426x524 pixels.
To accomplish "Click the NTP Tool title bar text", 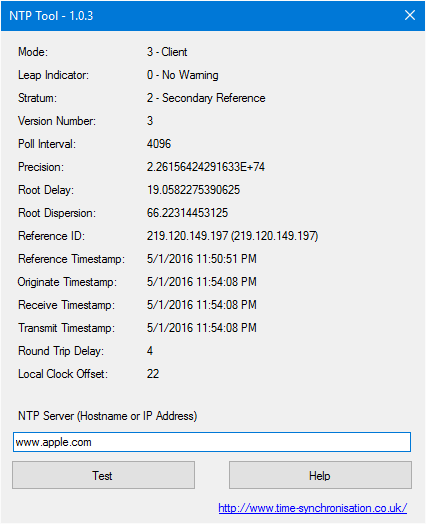I will pos(51,16).
